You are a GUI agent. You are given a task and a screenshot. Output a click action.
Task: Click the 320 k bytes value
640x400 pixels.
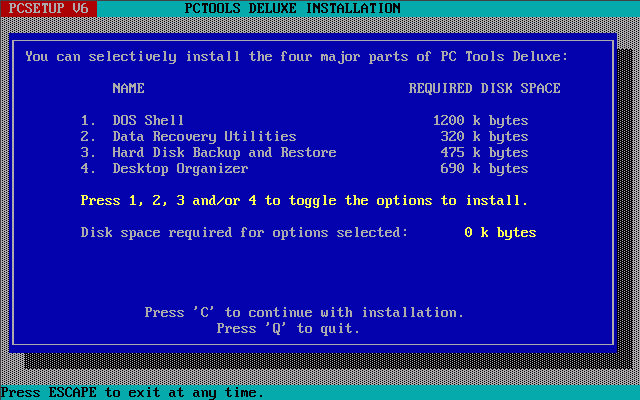[x=484, y=136]
